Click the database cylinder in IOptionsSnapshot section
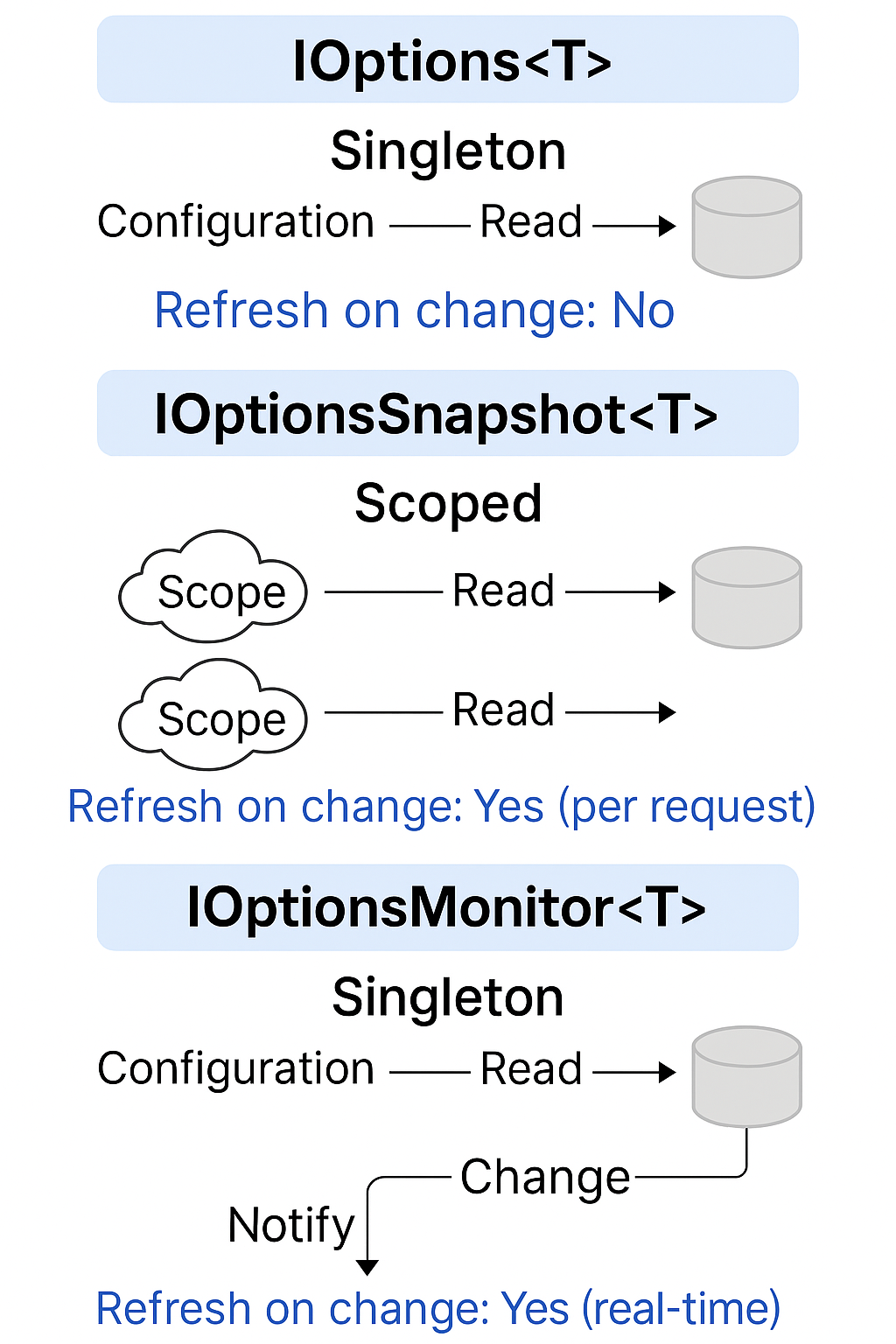The image size is (896, 1344). 746,598
